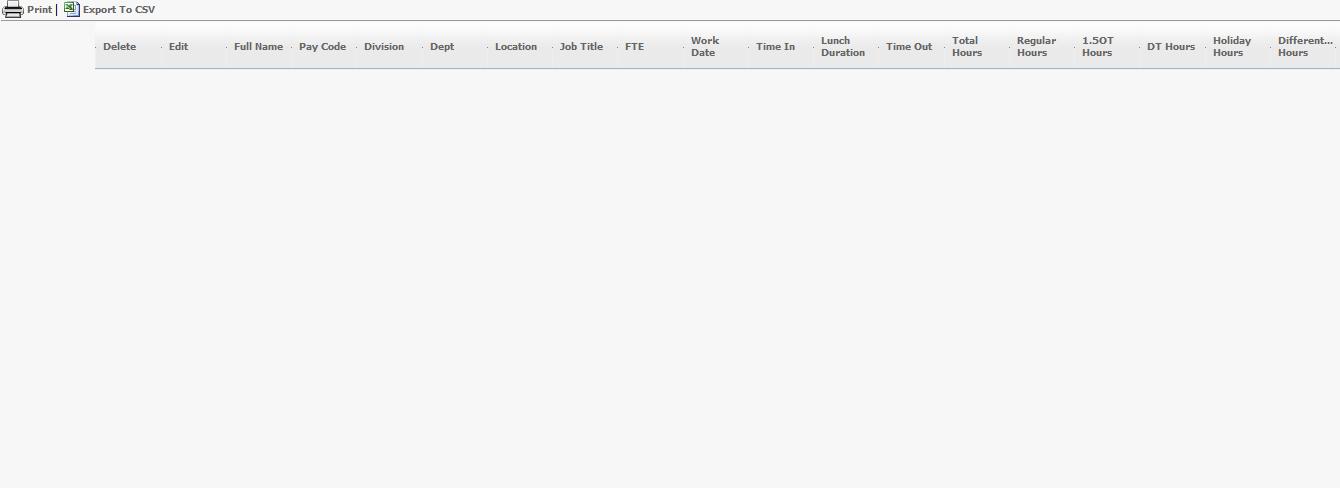Click the Export To CSV link

[119, 10]
